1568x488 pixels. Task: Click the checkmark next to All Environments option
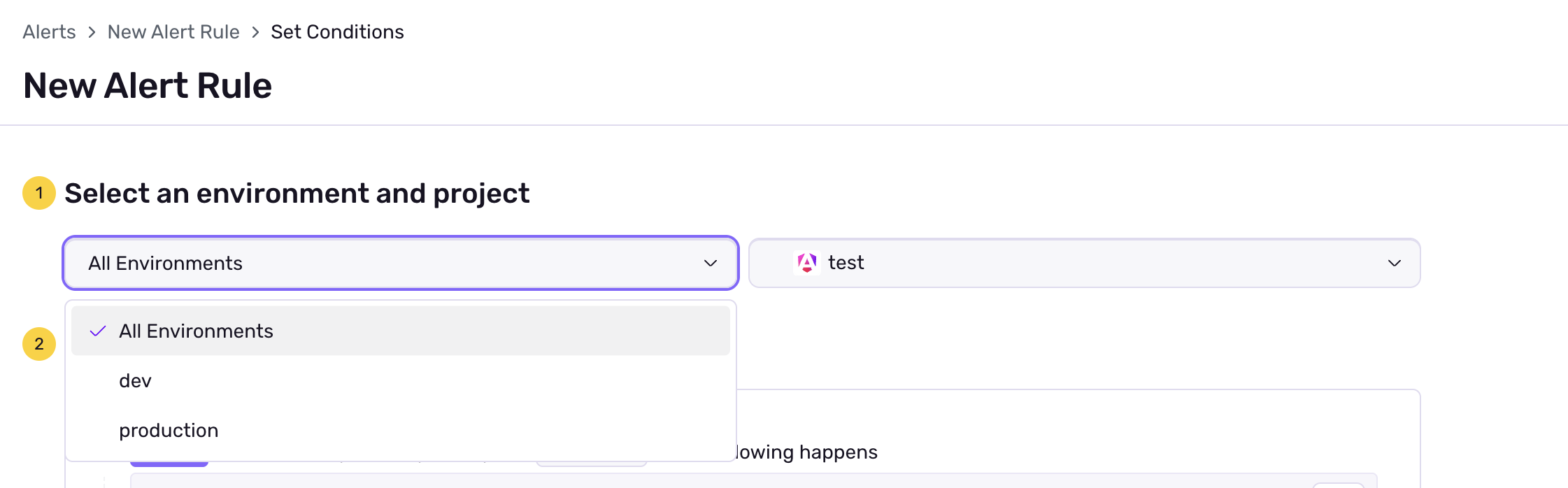point(98,331)
